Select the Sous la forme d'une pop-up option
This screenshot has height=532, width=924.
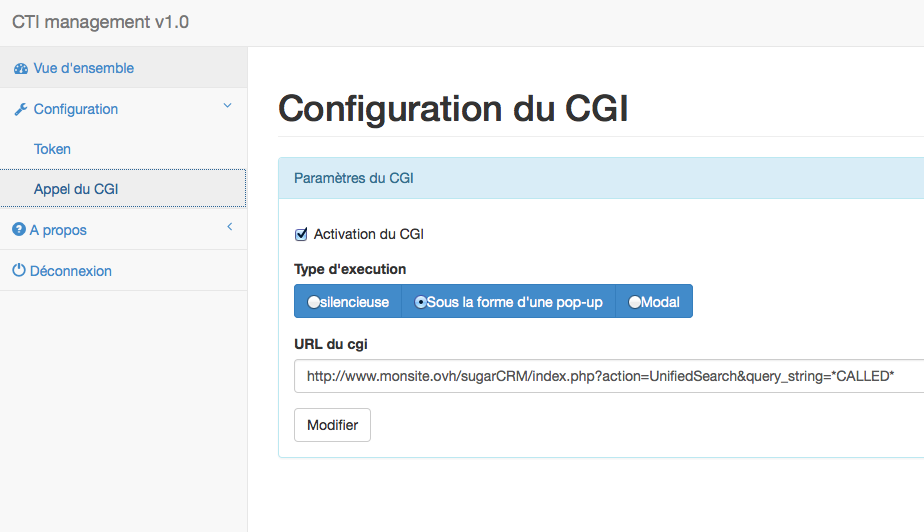point(421,302)
